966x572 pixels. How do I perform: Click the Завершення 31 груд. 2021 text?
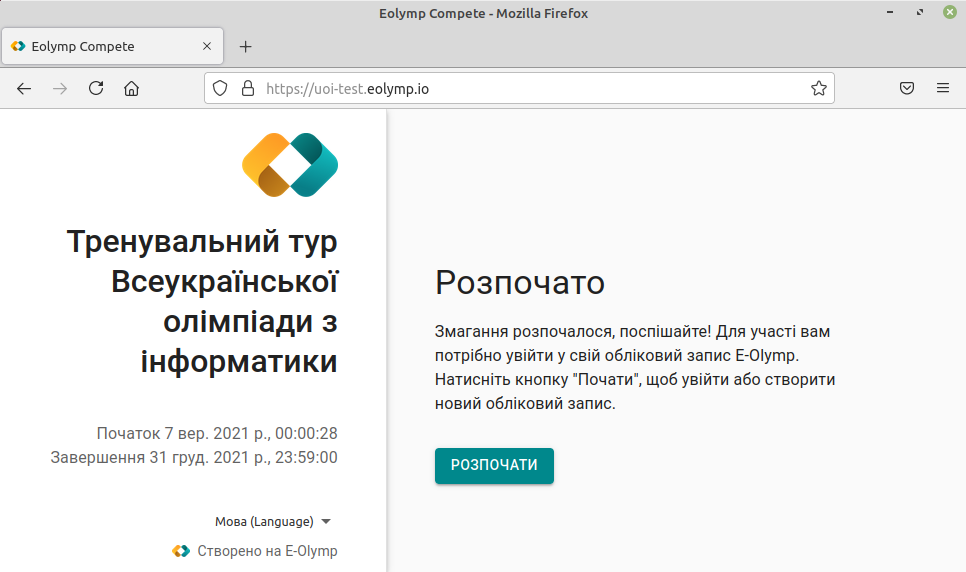(x=194, y=457)
